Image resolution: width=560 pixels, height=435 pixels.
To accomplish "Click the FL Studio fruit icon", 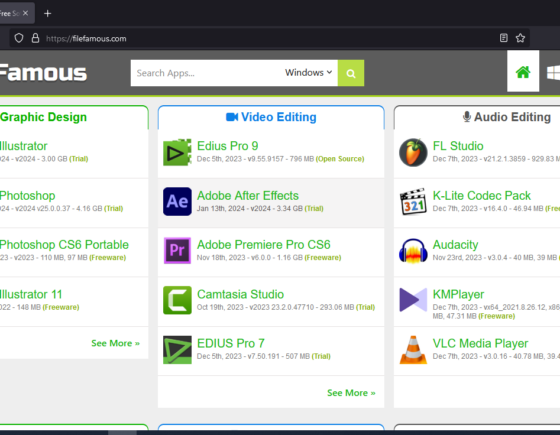I will [413, 152].
